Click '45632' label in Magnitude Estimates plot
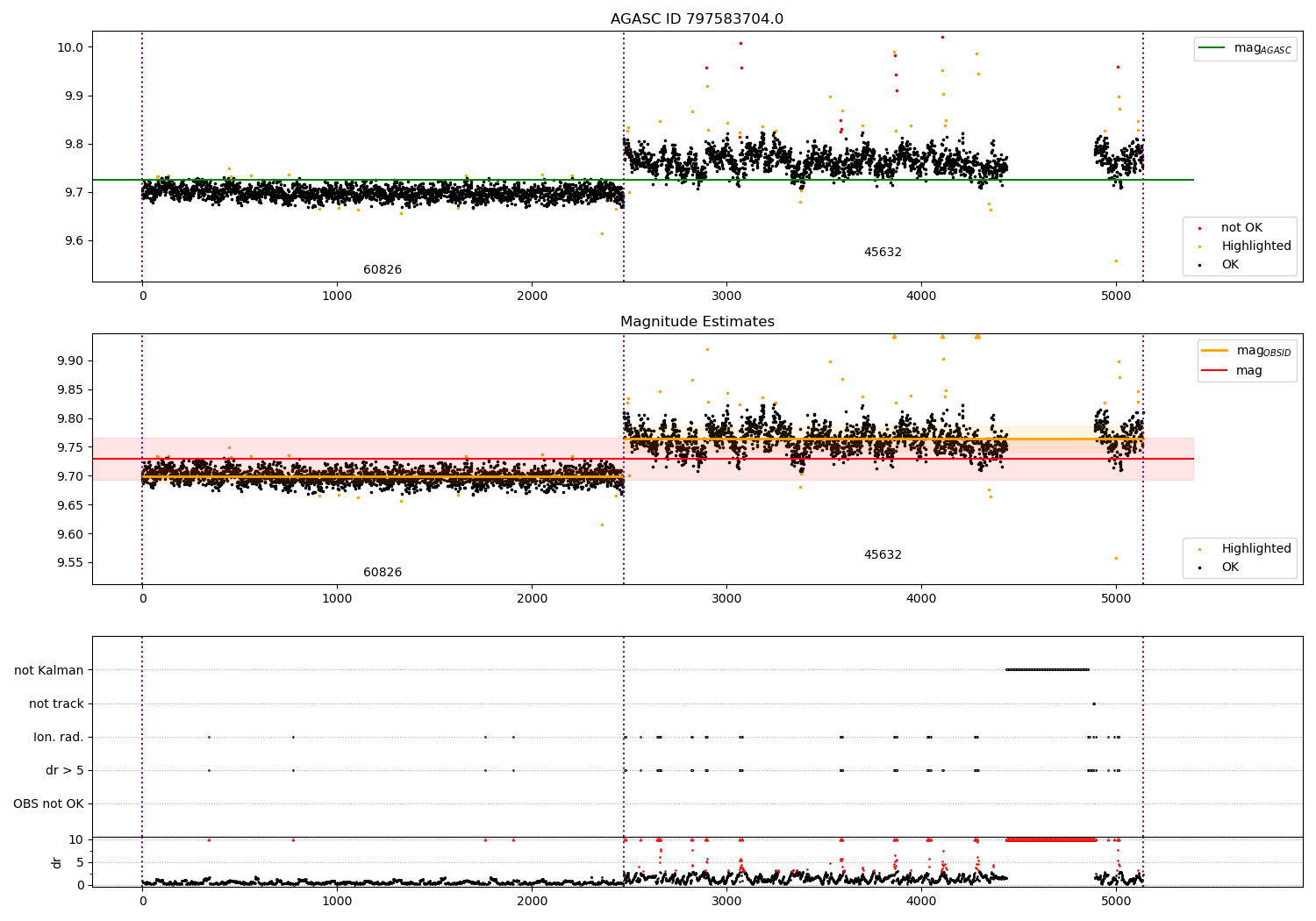 click(x=883, y=555)
